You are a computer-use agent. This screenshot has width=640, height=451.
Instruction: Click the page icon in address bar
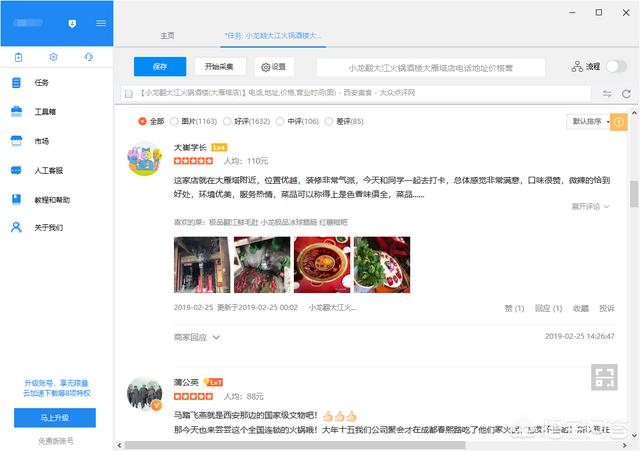[129, 94]
